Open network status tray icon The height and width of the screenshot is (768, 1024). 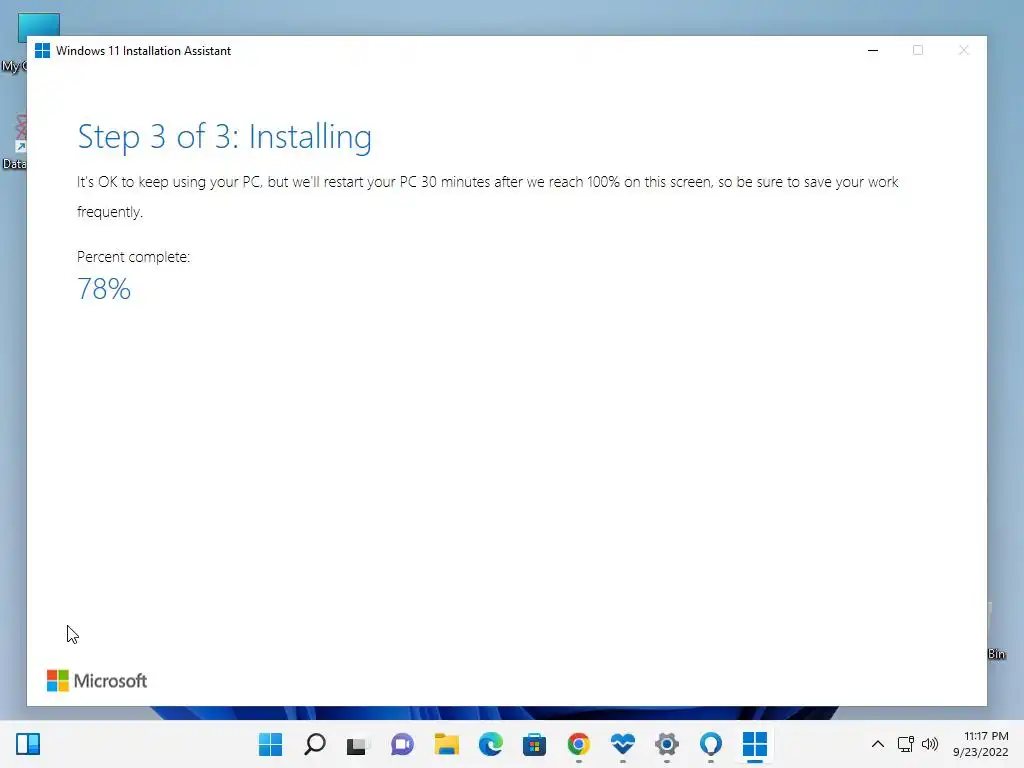[x=905, y=744]
